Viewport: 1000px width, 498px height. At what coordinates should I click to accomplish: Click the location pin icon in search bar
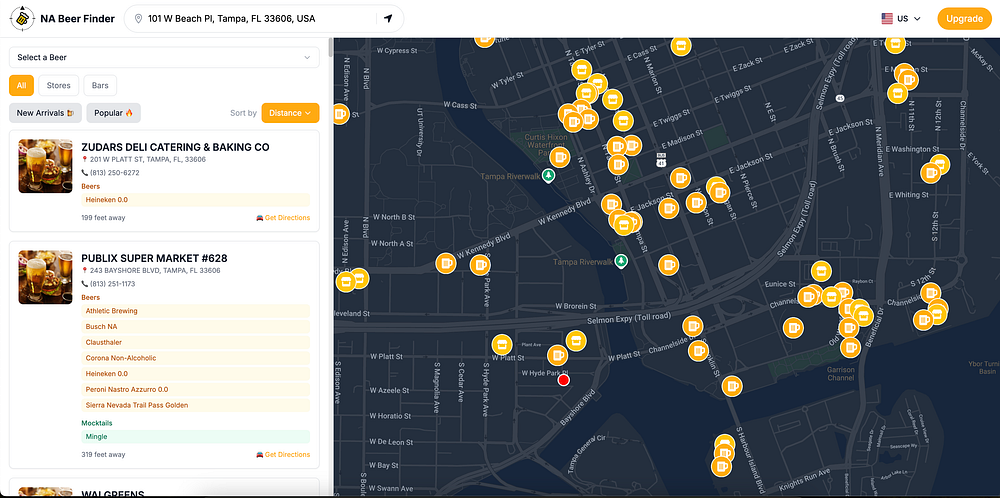tap(138, 19)
